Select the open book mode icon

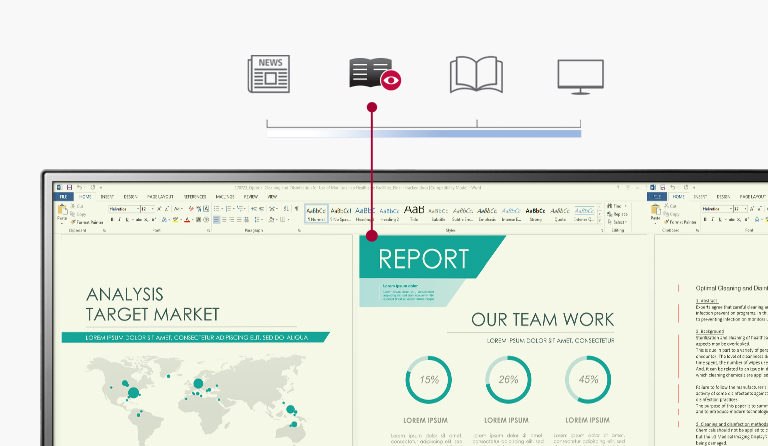476,76
